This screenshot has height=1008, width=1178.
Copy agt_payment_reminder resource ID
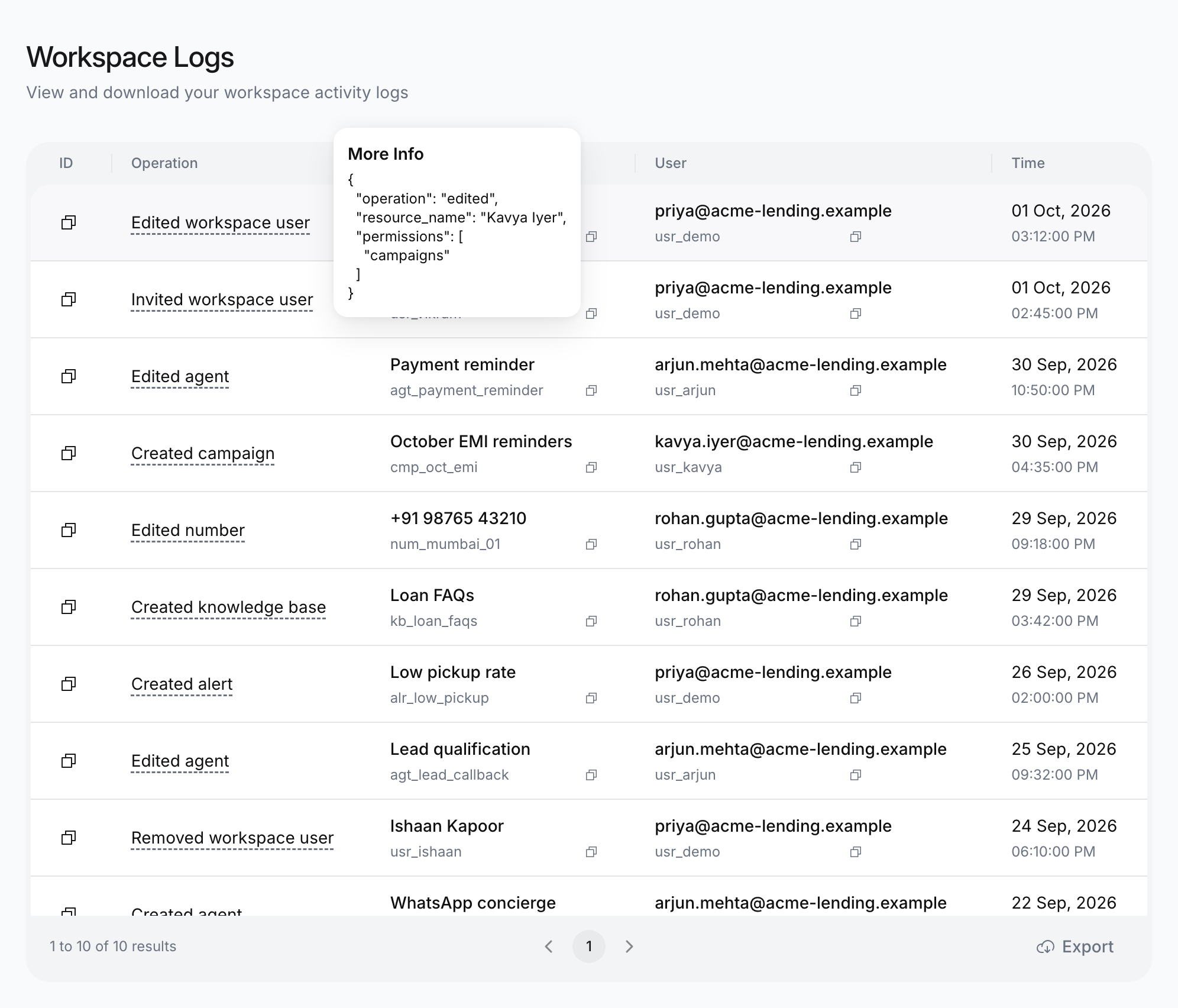591,390
